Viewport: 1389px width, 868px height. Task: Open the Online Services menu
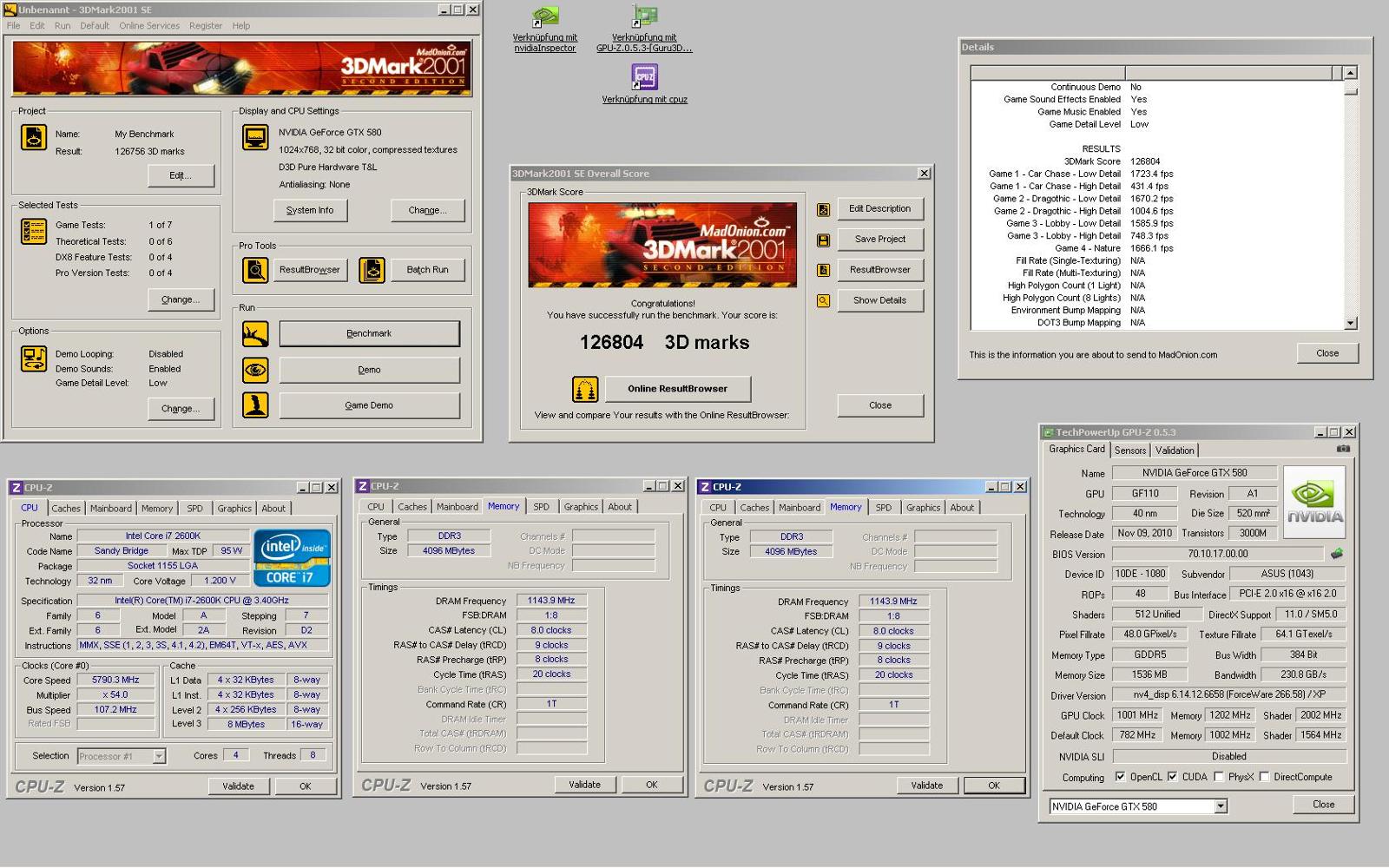coord(149,26)
